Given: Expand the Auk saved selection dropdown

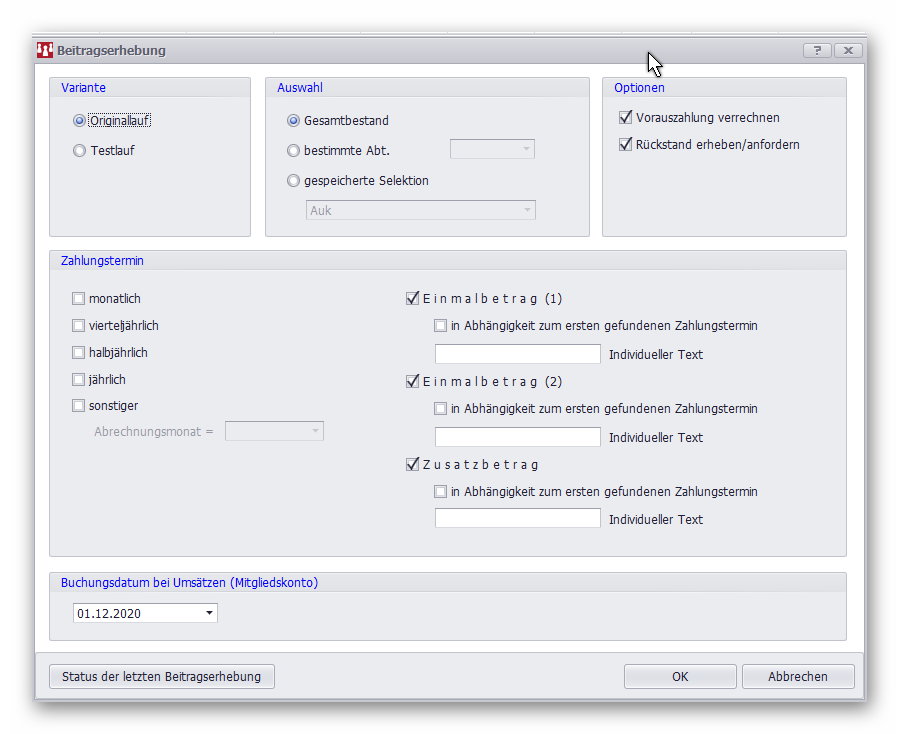Looking at the screenshot, I should tap(527, 210).
